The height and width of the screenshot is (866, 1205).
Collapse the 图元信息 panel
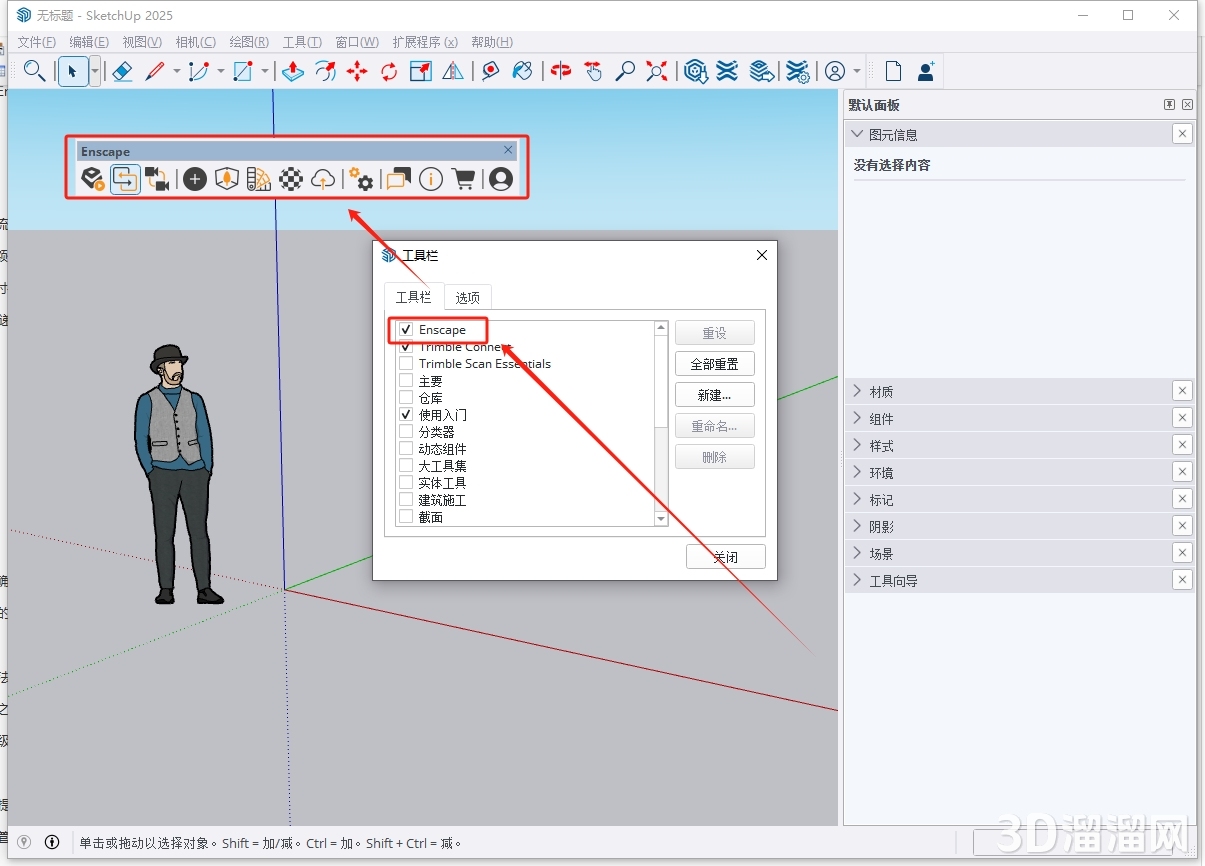[x=857, y=134]
